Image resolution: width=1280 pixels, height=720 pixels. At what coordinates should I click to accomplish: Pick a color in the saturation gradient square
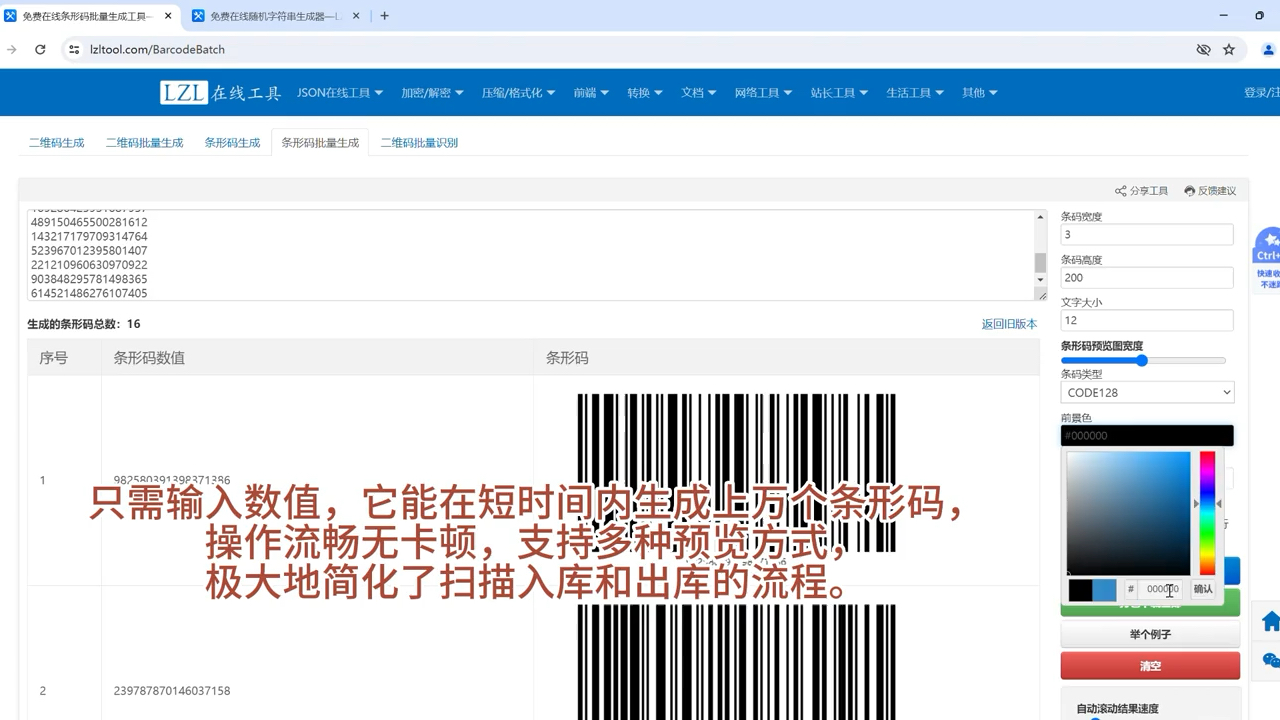pyautogui.click(x=1128, y=513)
